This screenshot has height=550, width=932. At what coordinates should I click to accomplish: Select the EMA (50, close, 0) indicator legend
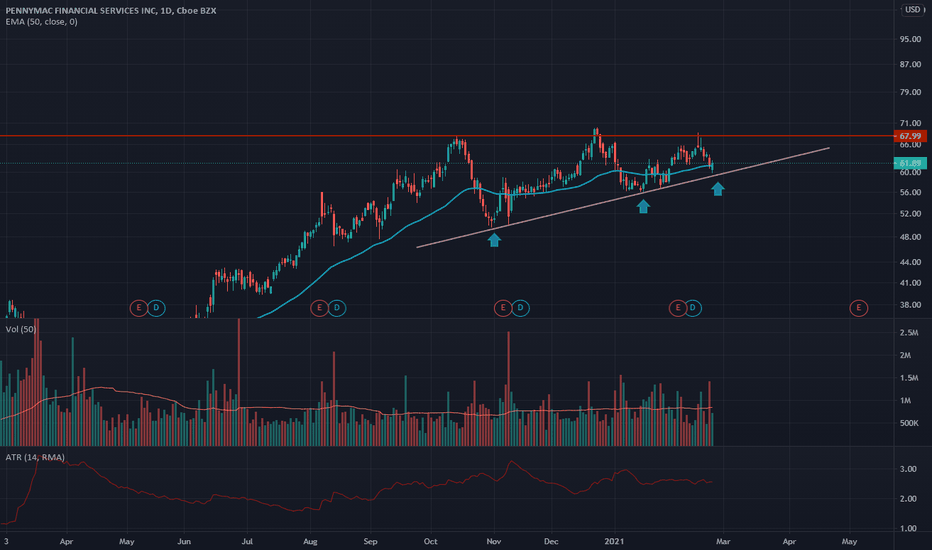pos(42,22)
